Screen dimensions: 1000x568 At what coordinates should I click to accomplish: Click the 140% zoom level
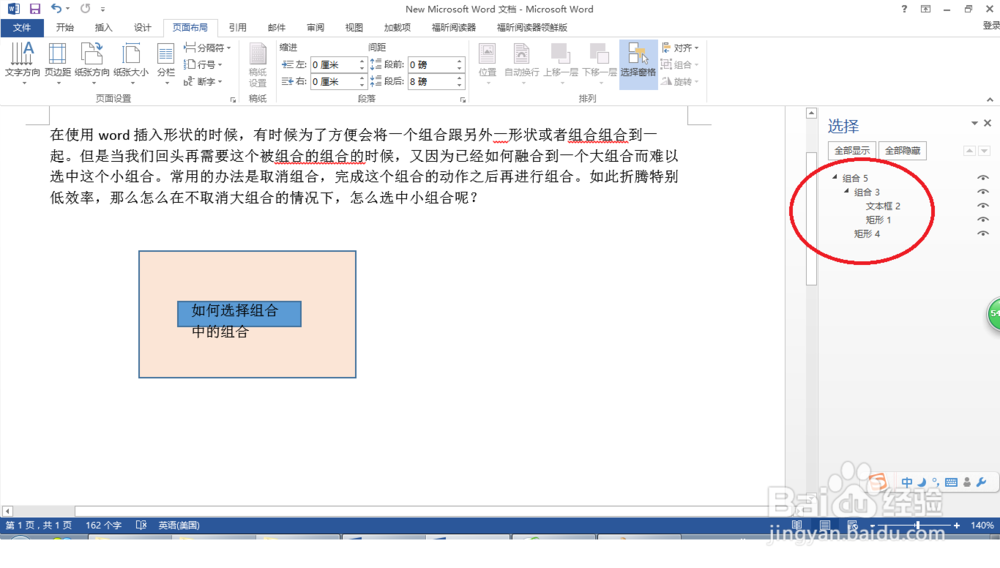(982, 525)
